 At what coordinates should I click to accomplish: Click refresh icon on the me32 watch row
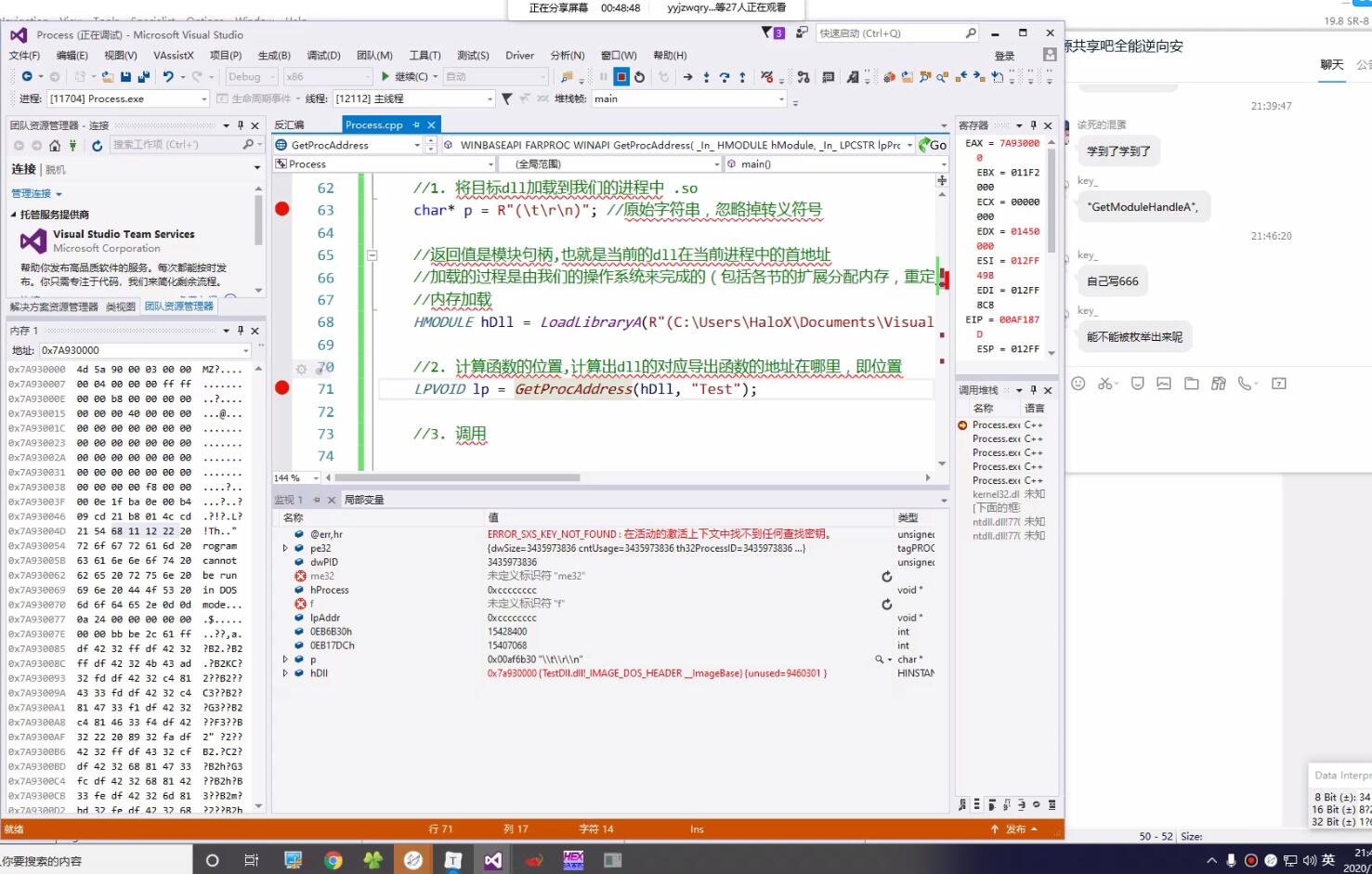pyautogui.click(x=887, y=577)
